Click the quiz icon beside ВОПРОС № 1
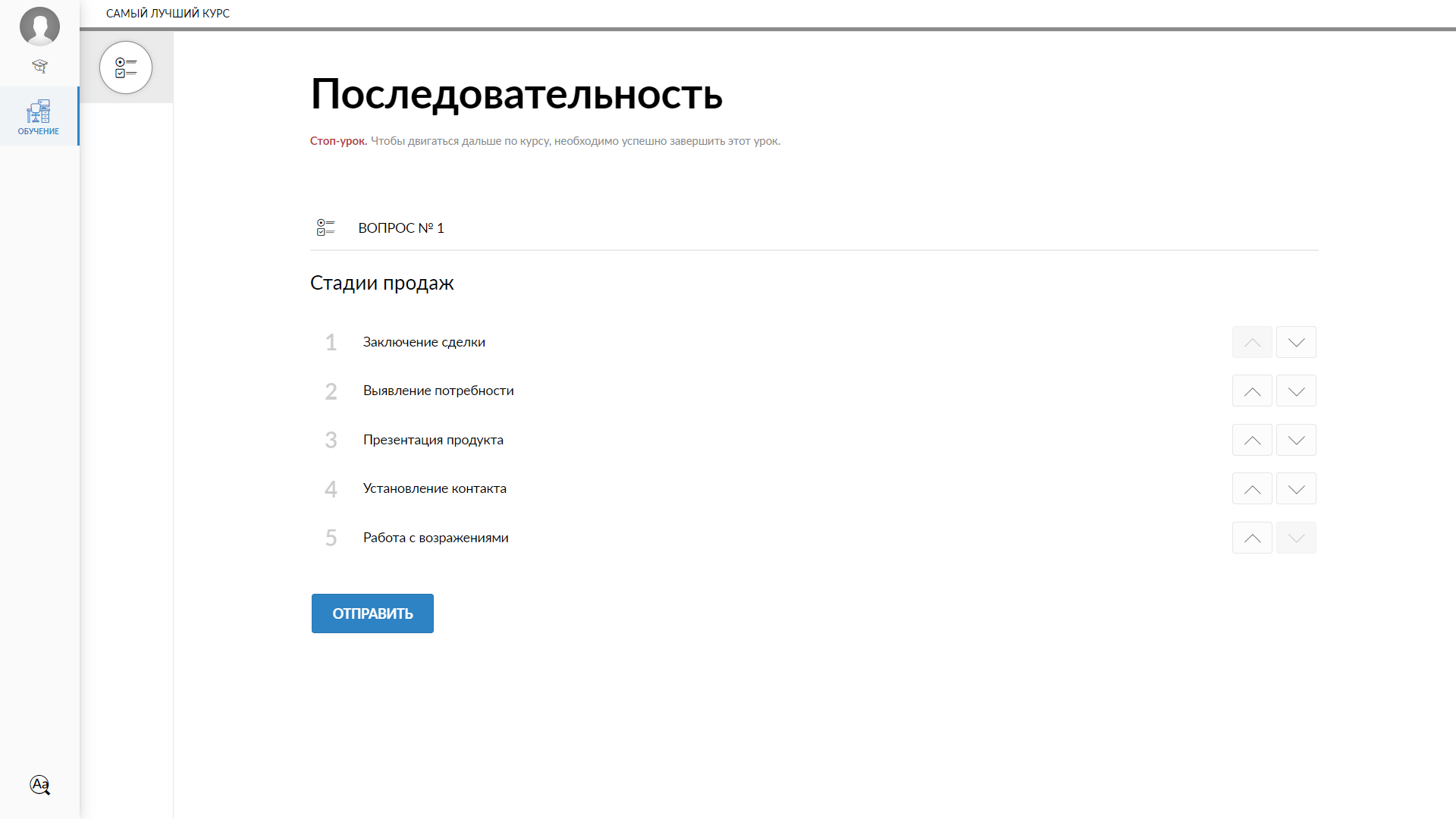The height and width of the screenshot is (819, 1456). (325, 227)
